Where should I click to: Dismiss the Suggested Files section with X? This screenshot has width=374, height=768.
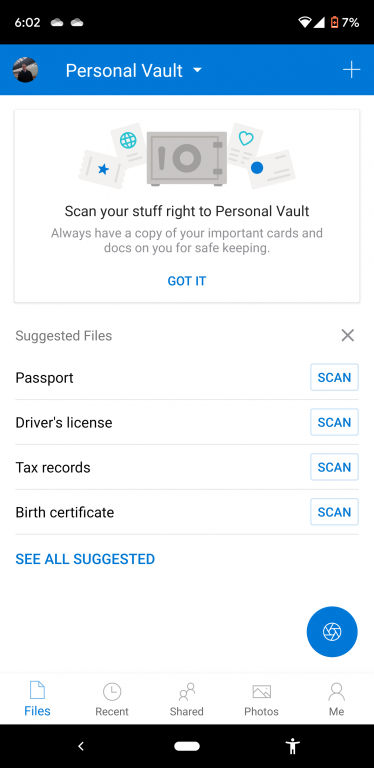tap(348, 336)
